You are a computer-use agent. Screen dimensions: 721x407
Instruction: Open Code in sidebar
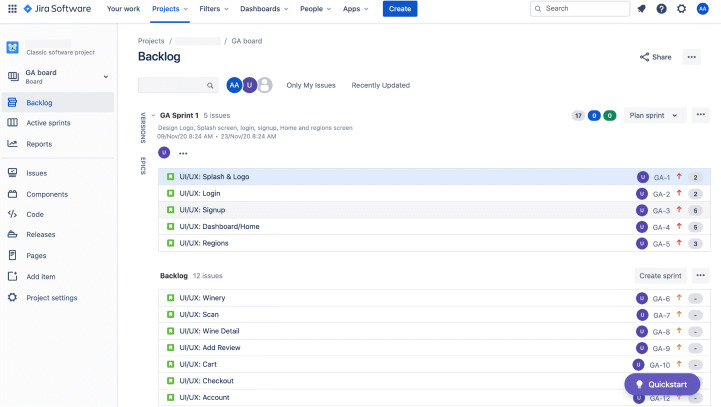pyautogui.click(x=58, y=214)
